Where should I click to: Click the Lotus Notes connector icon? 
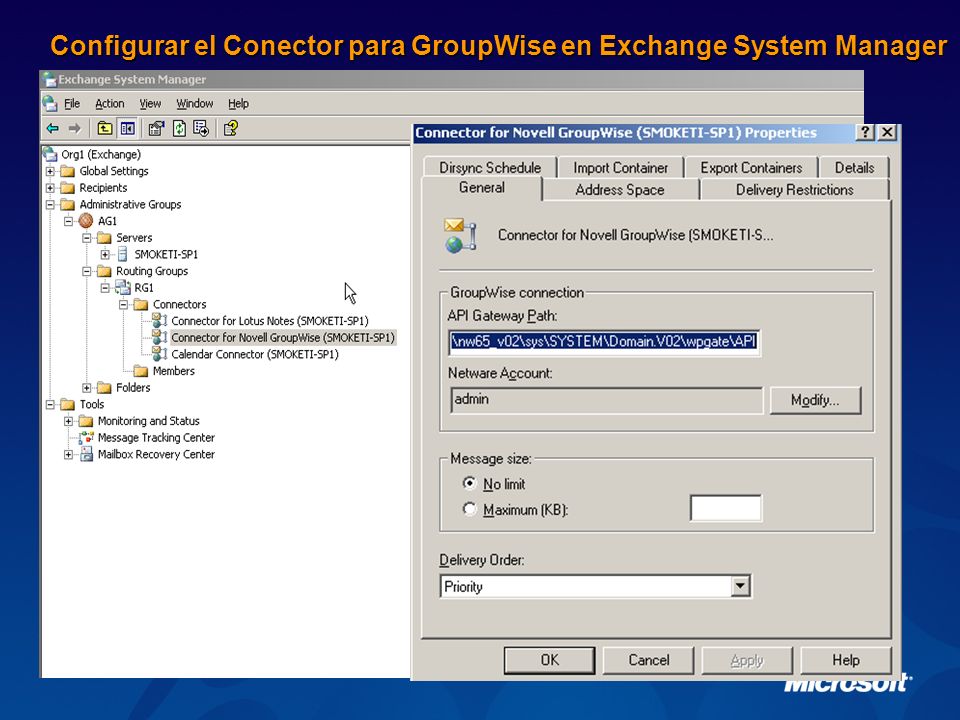pos(160,320)
